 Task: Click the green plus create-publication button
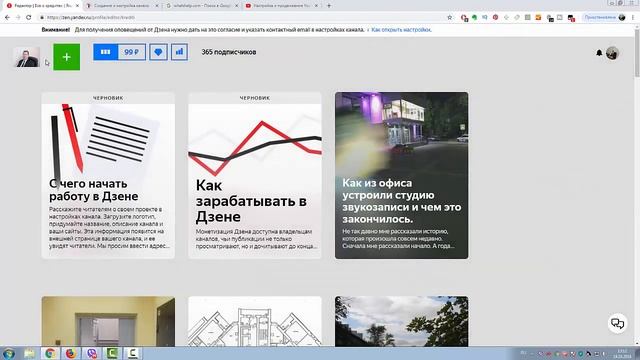coord(67,57)
